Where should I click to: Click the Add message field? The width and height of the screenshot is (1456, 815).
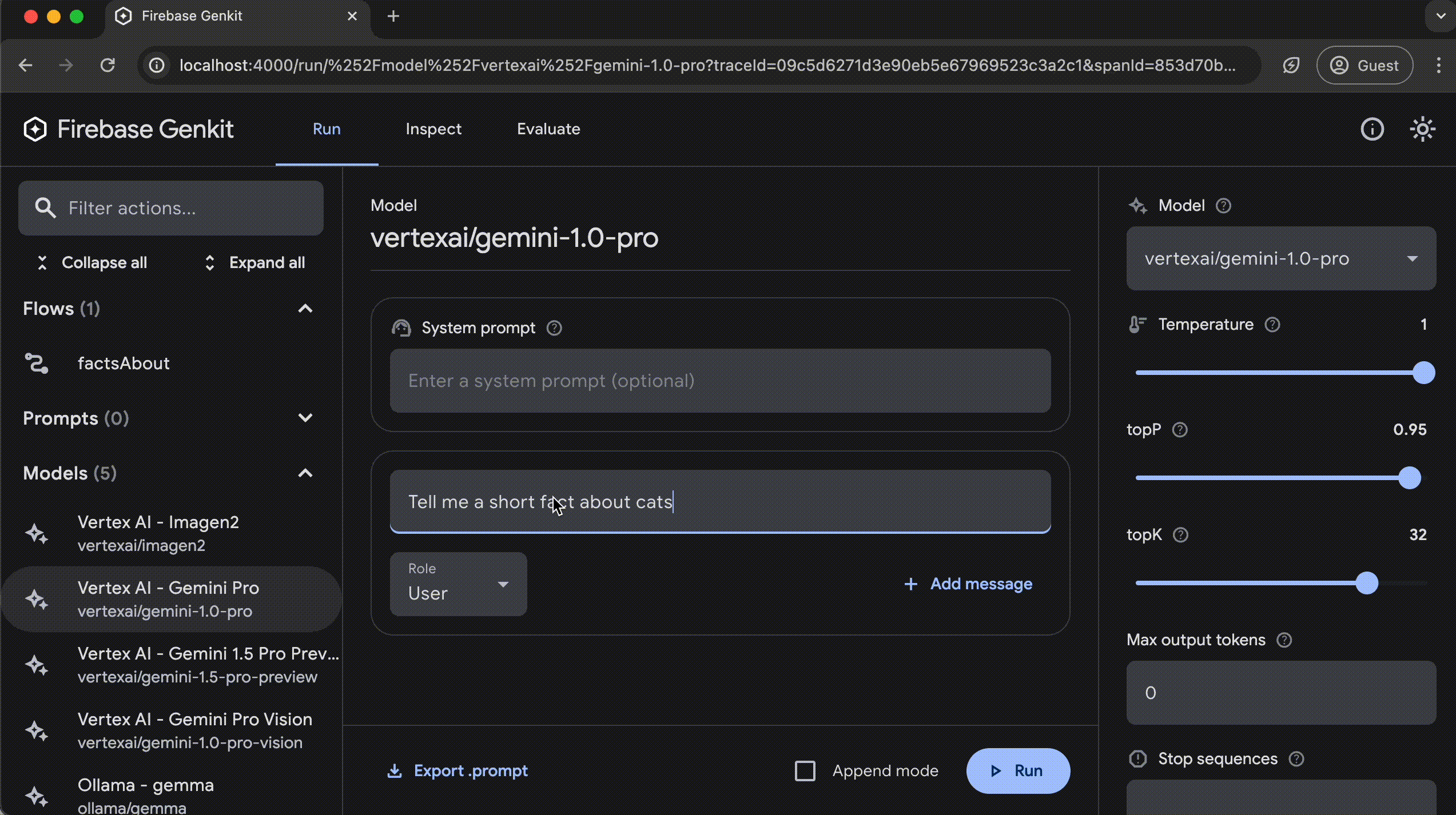coord(967,583)
